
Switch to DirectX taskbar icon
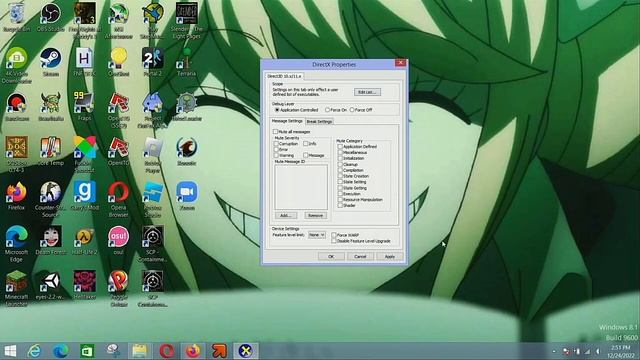(x=245, y=351)
